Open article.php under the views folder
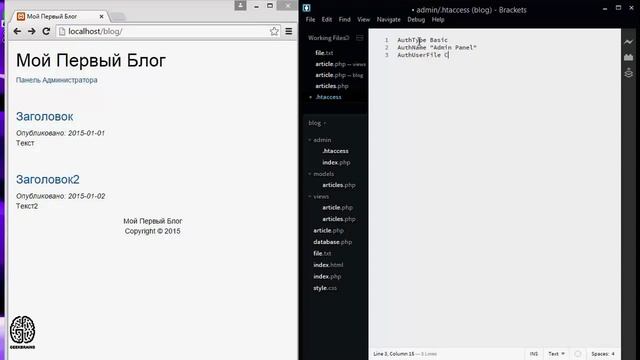640x360 pixels. click(337, 207)
